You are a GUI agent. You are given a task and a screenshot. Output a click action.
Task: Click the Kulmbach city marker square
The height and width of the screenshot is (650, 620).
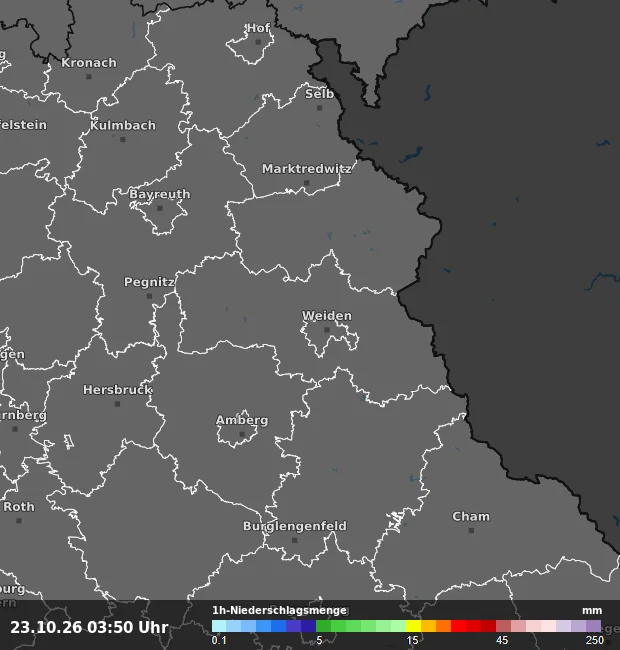click(x=123, y=139)
